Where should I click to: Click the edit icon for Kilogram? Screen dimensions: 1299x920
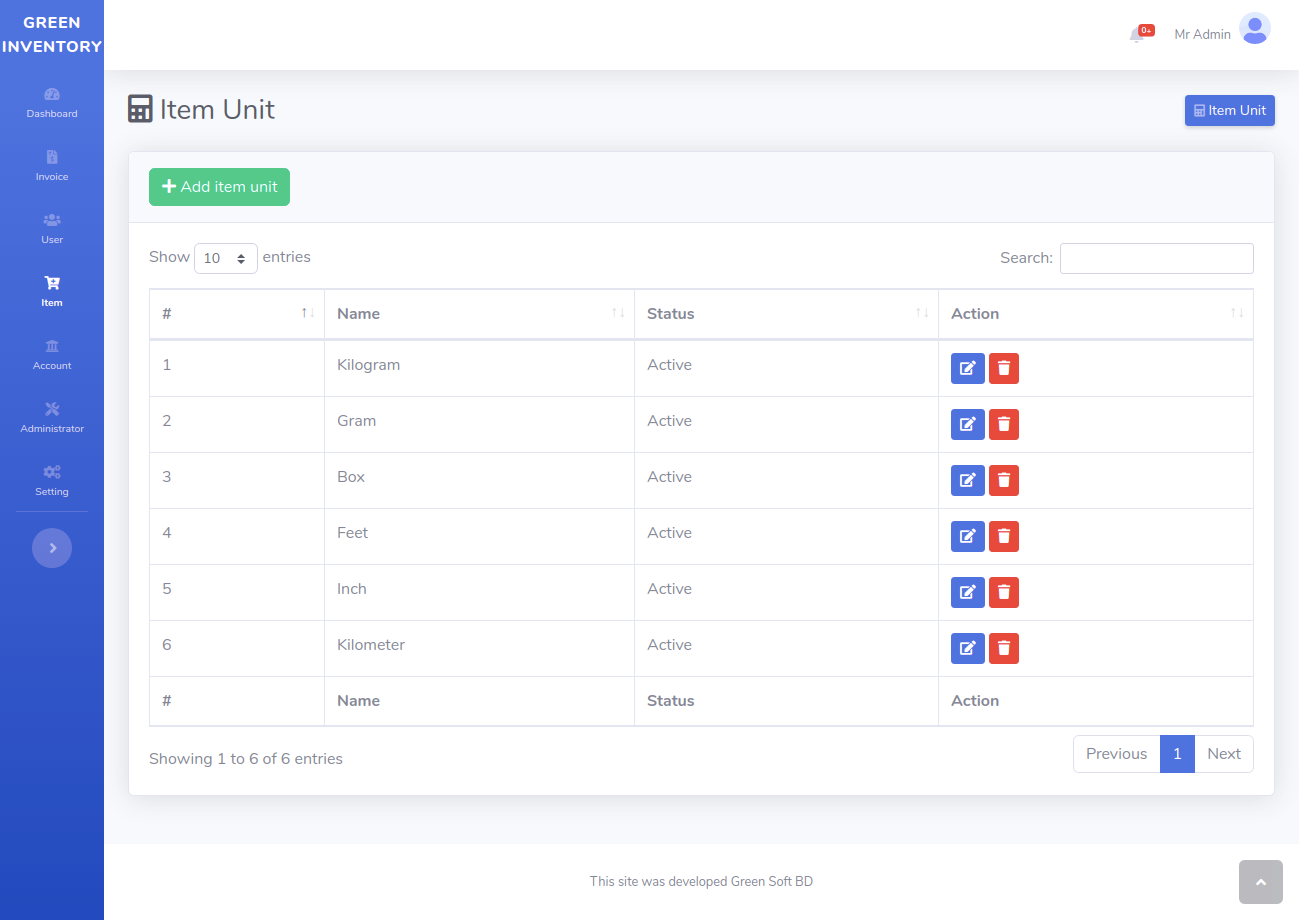(967, 368)
